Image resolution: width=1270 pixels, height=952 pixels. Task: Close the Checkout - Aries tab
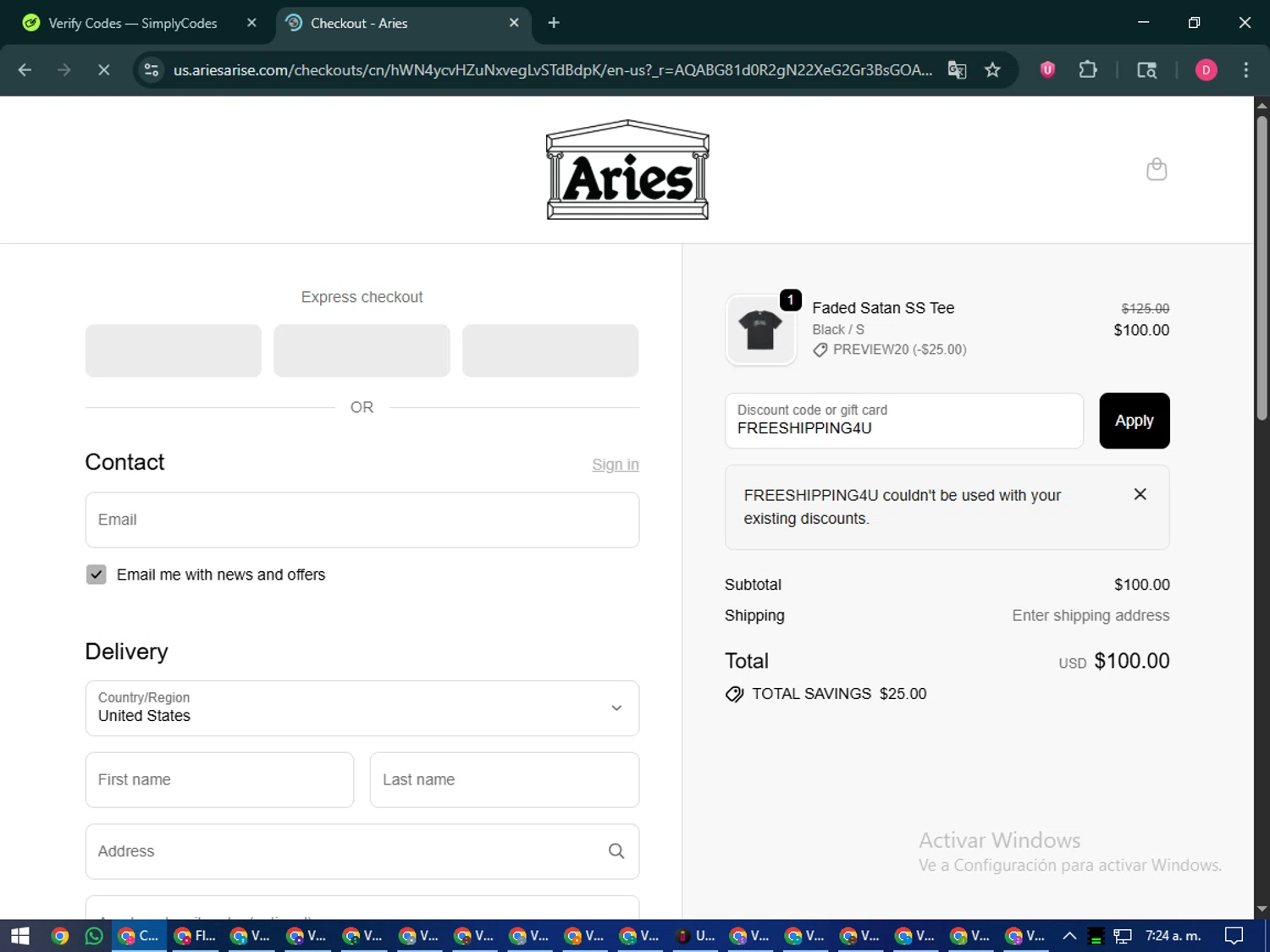(x=514, y=23)
